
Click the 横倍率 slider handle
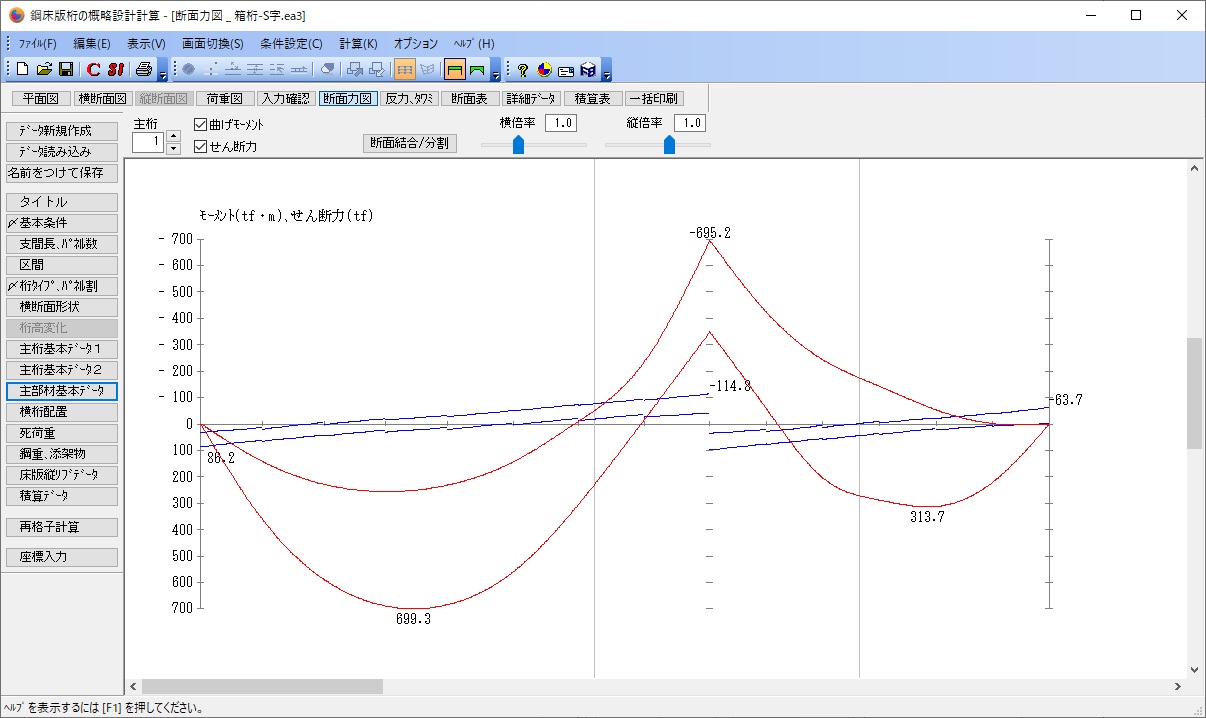click(x=518, y=145)
